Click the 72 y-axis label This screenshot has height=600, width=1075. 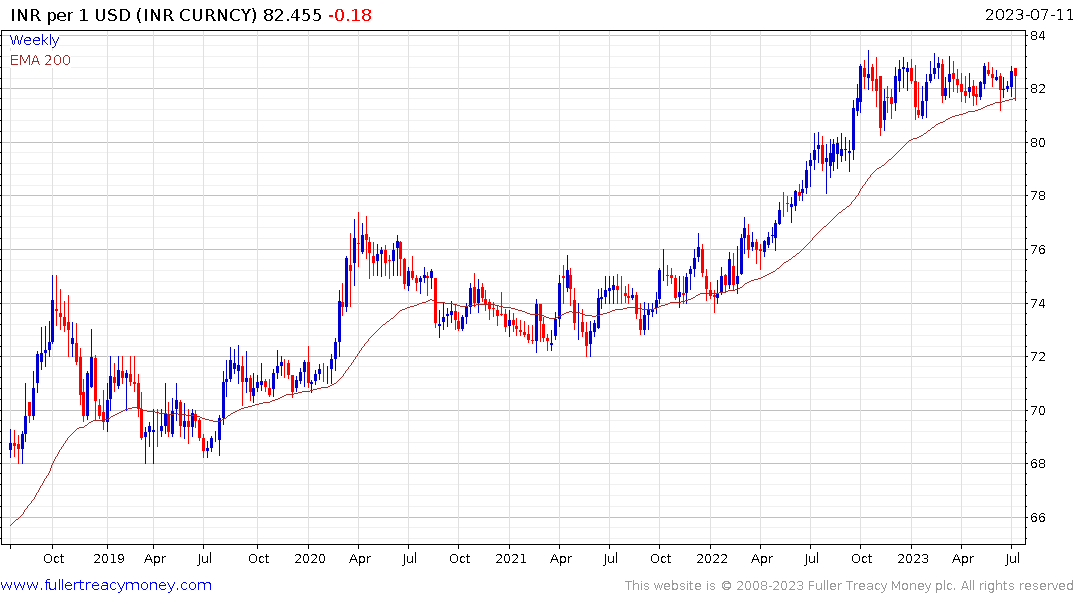(x=1037, y=357)
